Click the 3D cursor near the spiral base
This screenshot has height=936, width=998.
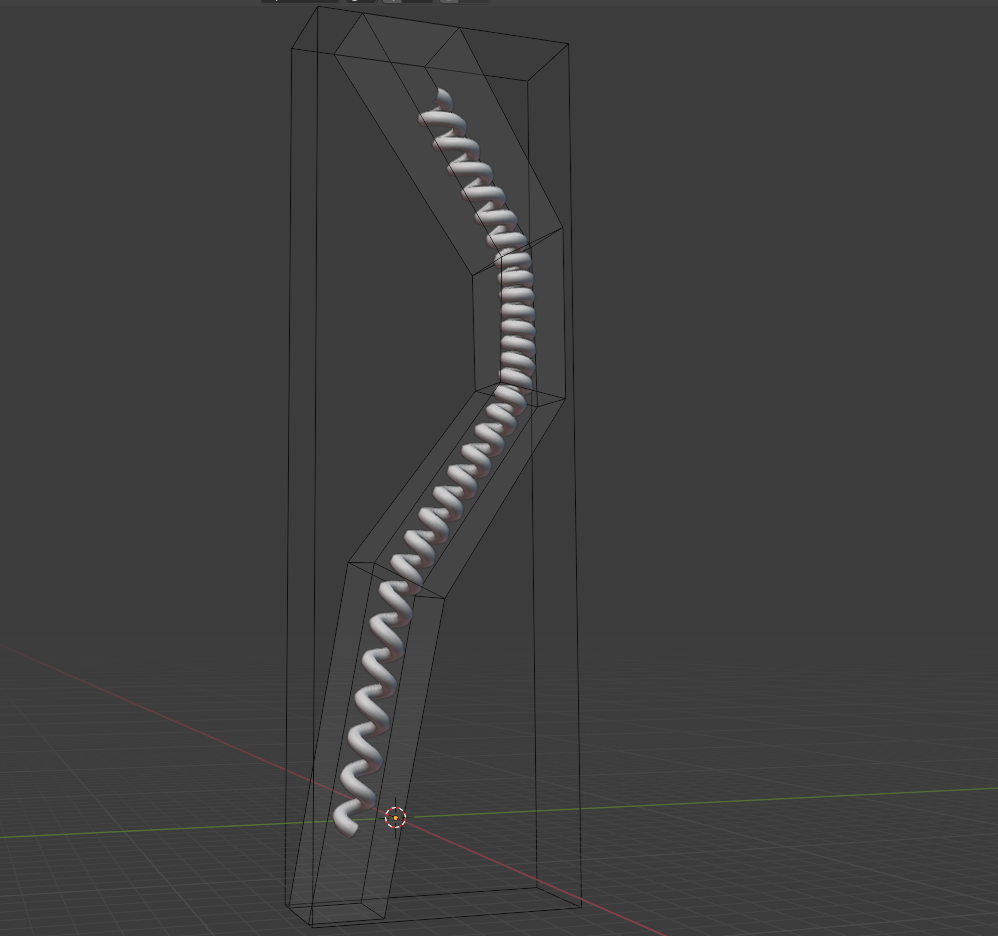click(x=396, y=818)
